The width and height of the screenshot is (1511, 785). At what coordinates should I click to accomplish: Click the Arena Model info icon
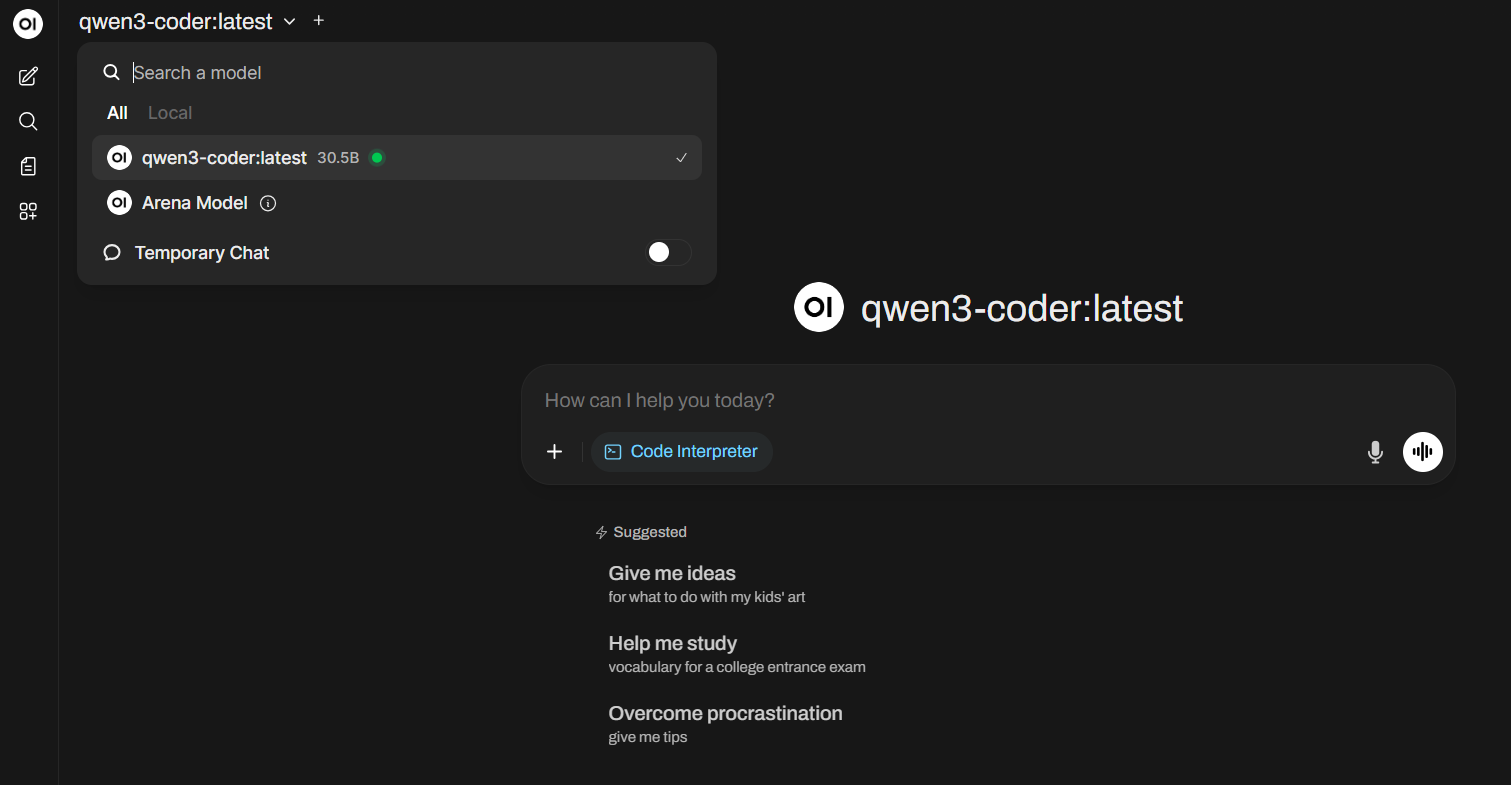tap(268, 203)
